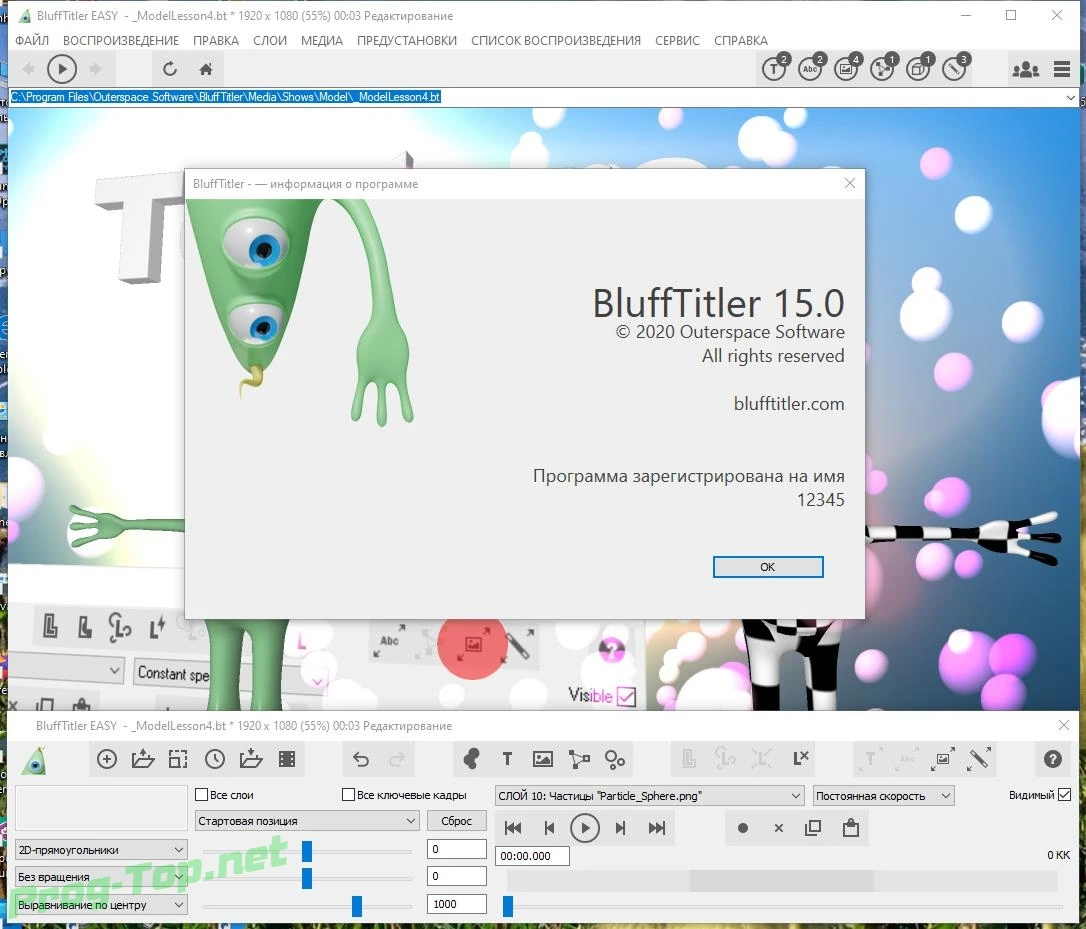Viewport: 1086px width, 929px height.
Task: Click the Сброс button
Action: [x=456, y=821]
